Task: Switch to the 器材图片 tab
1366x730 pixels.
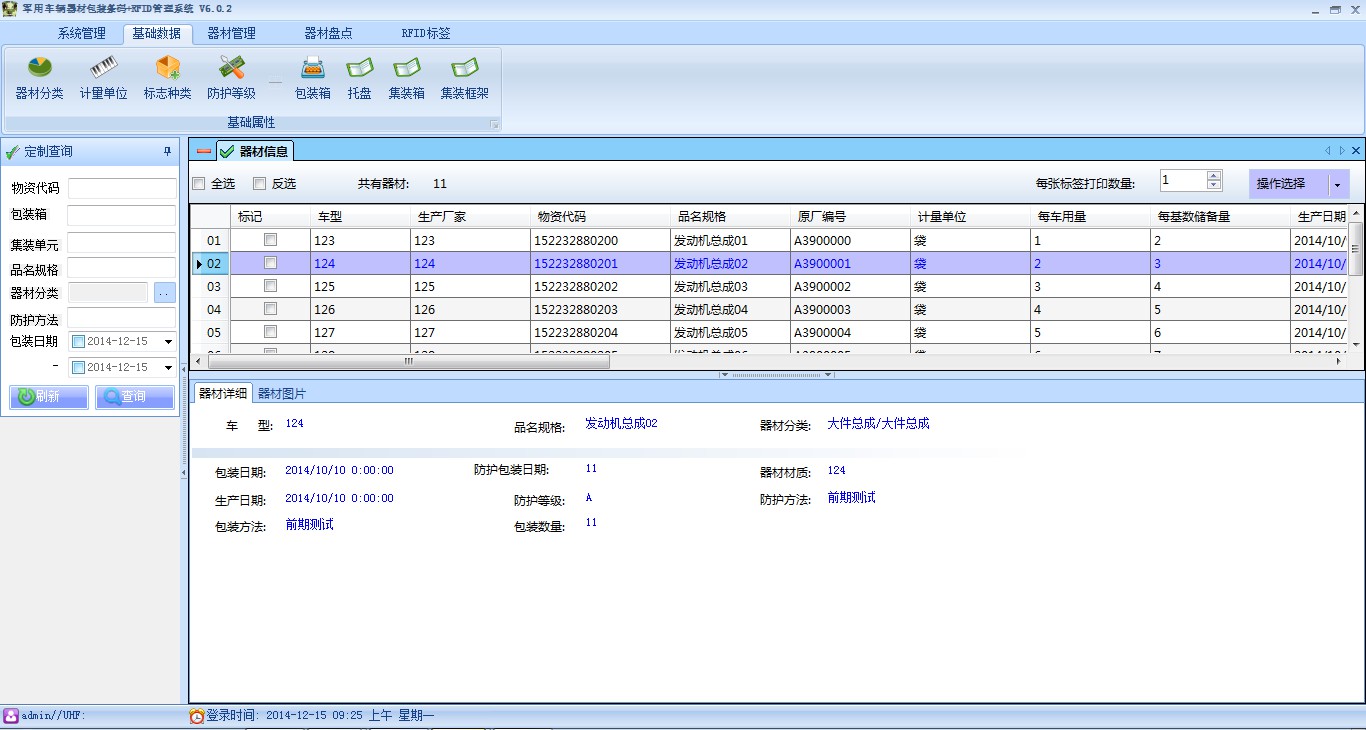Action: coord(282,393)
